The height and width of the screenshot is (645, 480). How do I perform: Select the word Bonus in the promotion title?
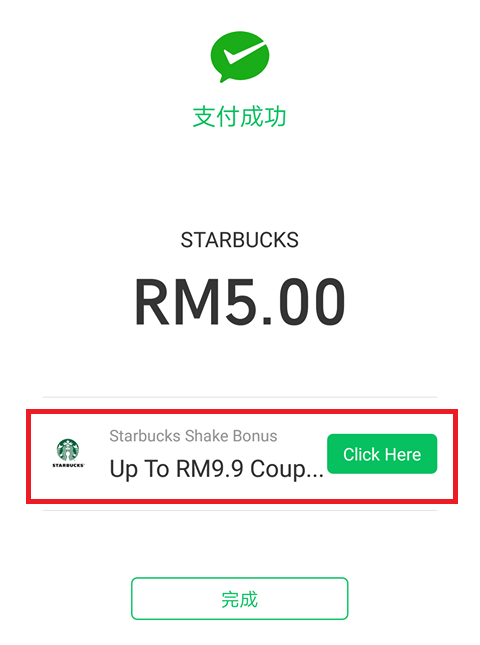point(255,436)
